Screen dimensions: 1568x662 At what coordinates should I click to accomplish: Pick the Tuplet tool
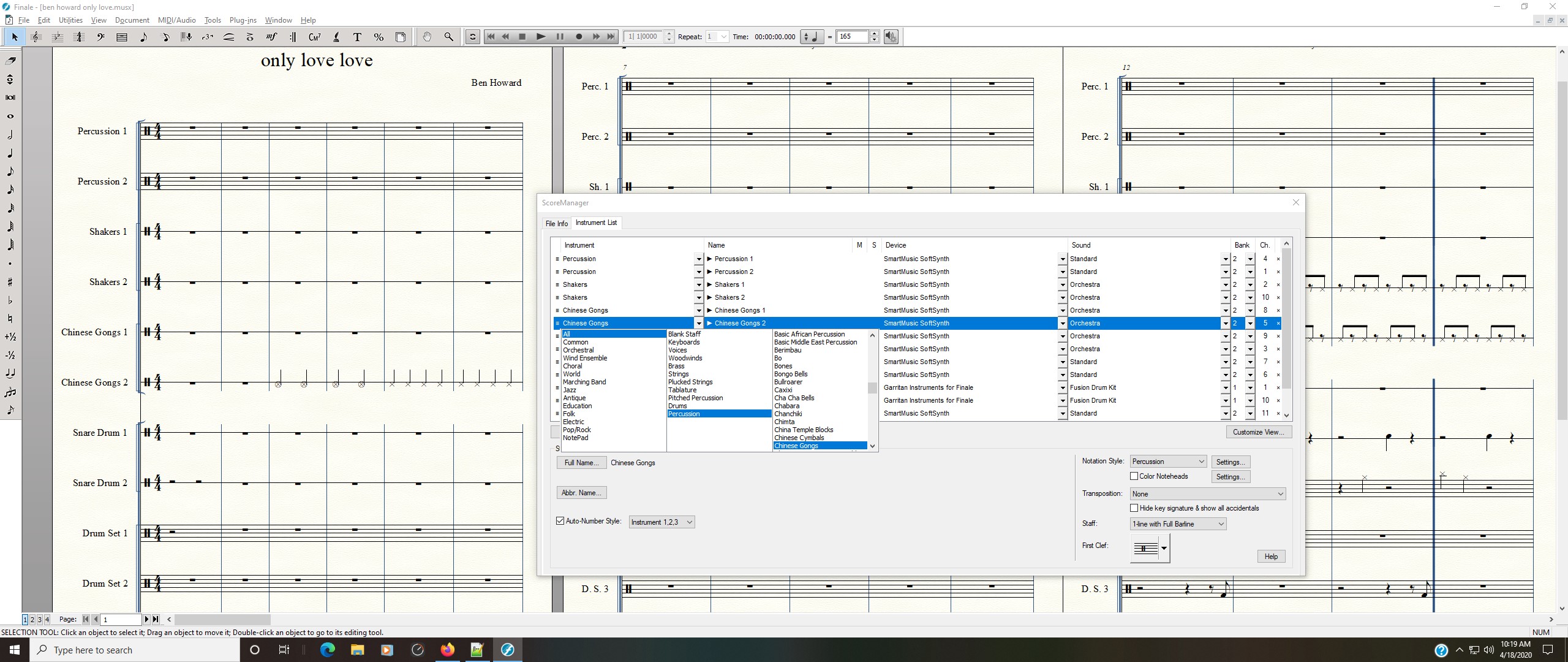(x=208, y=37)
